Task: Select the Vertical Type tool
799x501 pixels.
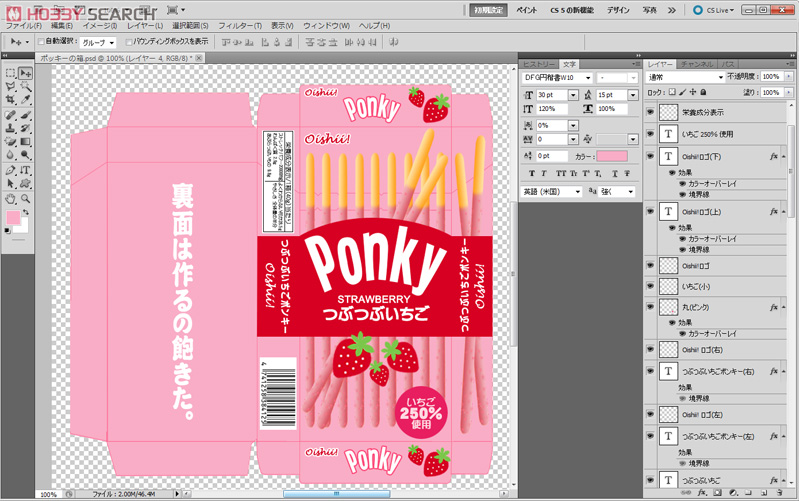Action: (25, 170)
